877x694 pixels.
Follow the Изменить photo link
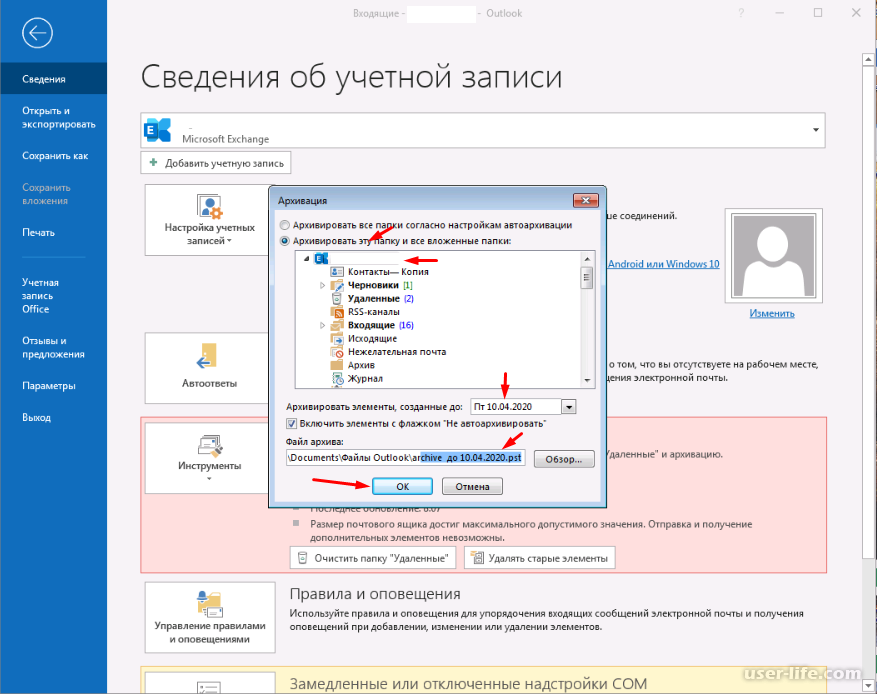[x=772, y=314]
